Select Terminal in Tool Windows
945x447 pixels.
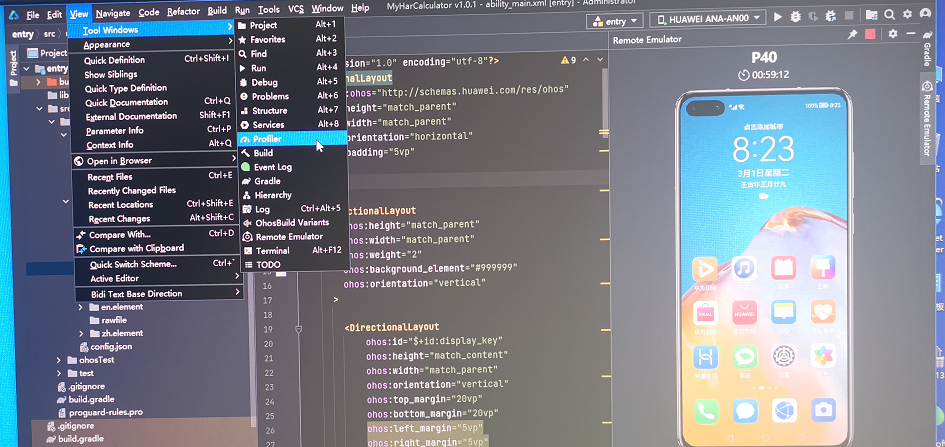tap(294, 251)
